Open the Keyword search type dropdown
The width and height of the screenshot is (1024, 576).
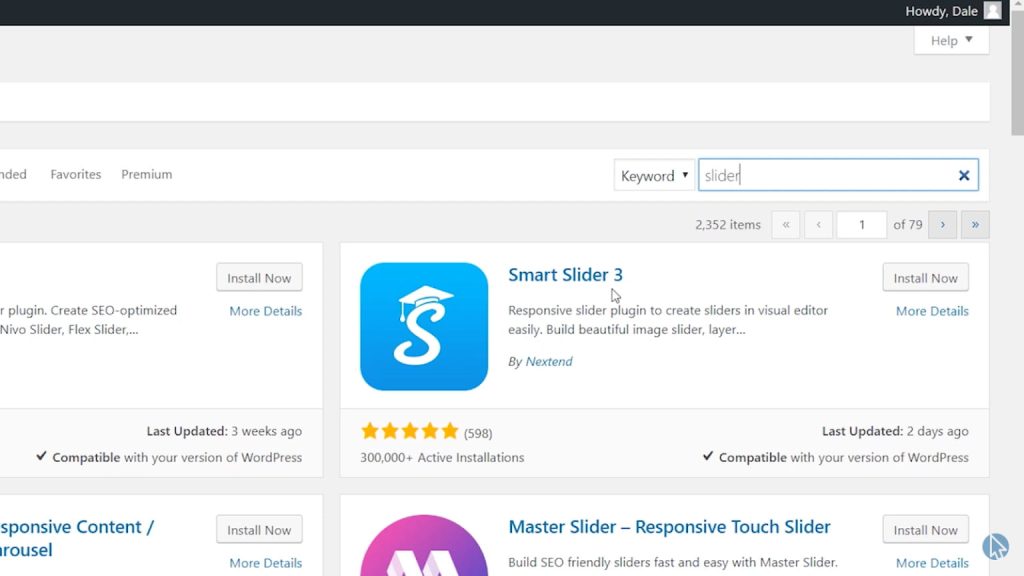coord(654,175)
